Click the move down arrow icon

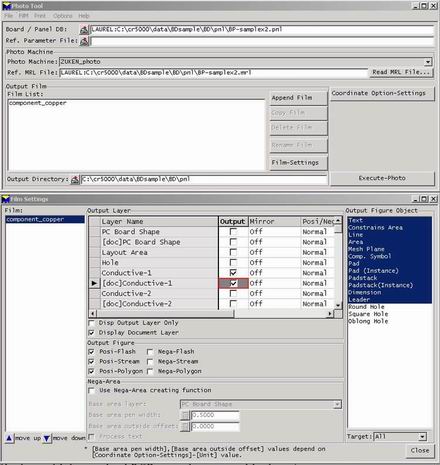[47, 438]
